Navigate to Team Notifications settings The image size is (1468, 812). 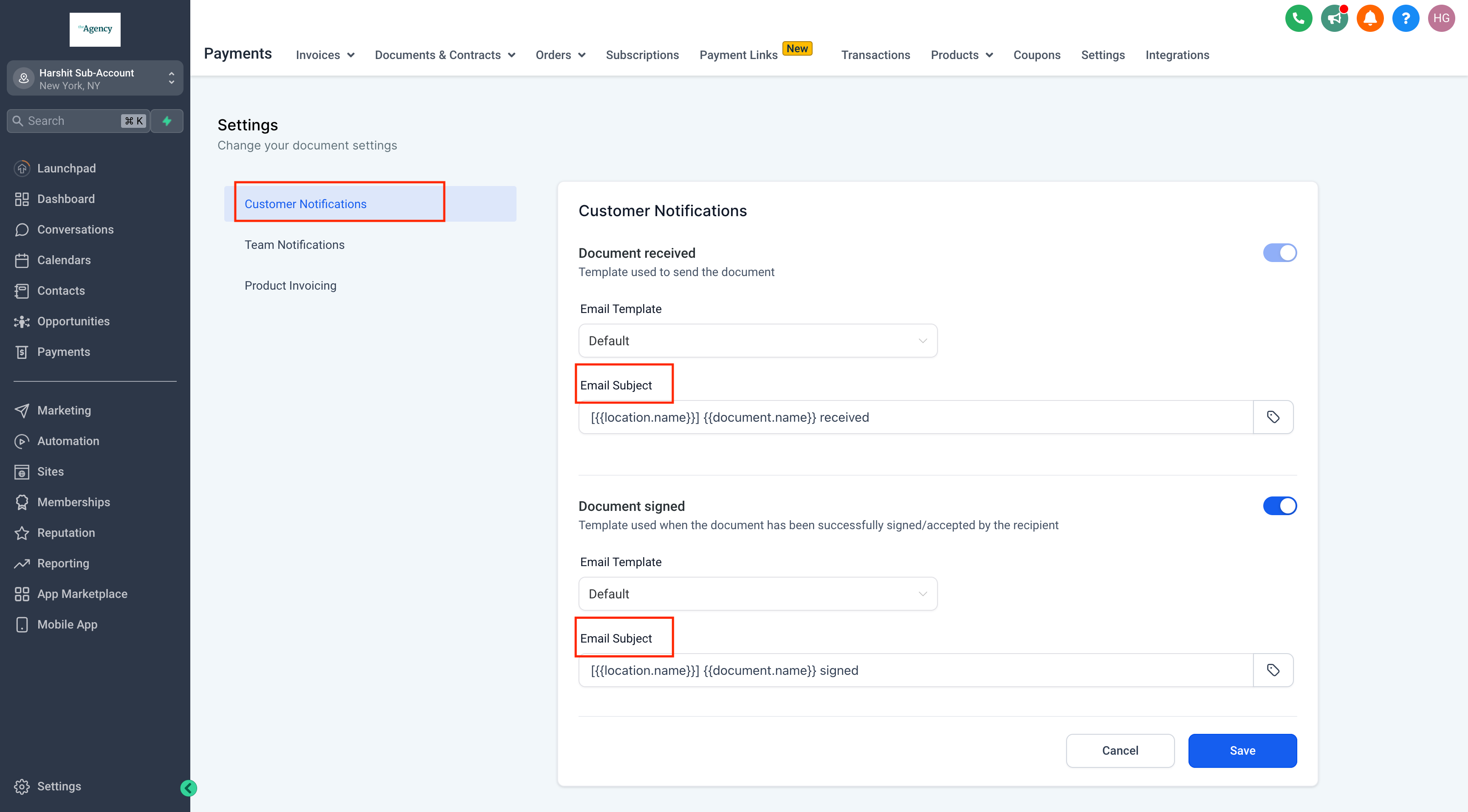[294, 244]
